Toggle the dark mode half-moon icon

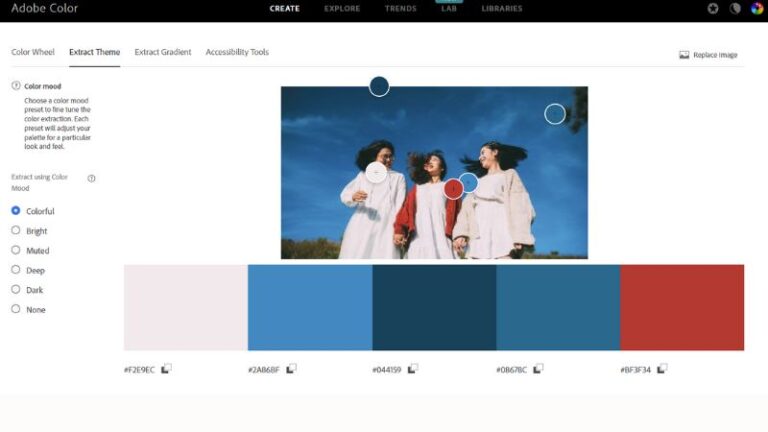pos(735,8)
